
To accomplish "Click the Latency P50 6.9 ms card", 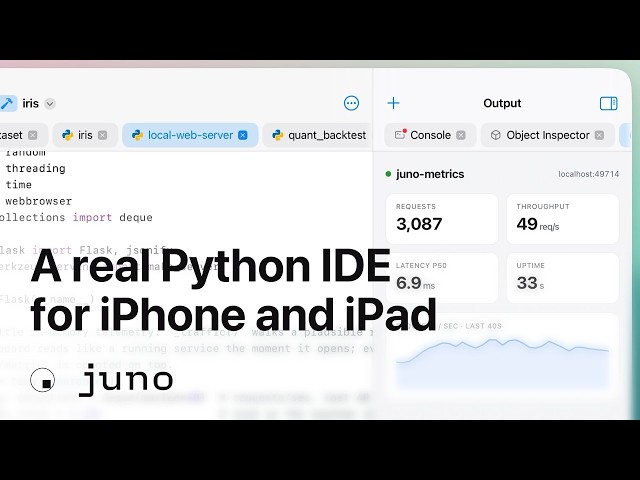I will tap(442, 278).
